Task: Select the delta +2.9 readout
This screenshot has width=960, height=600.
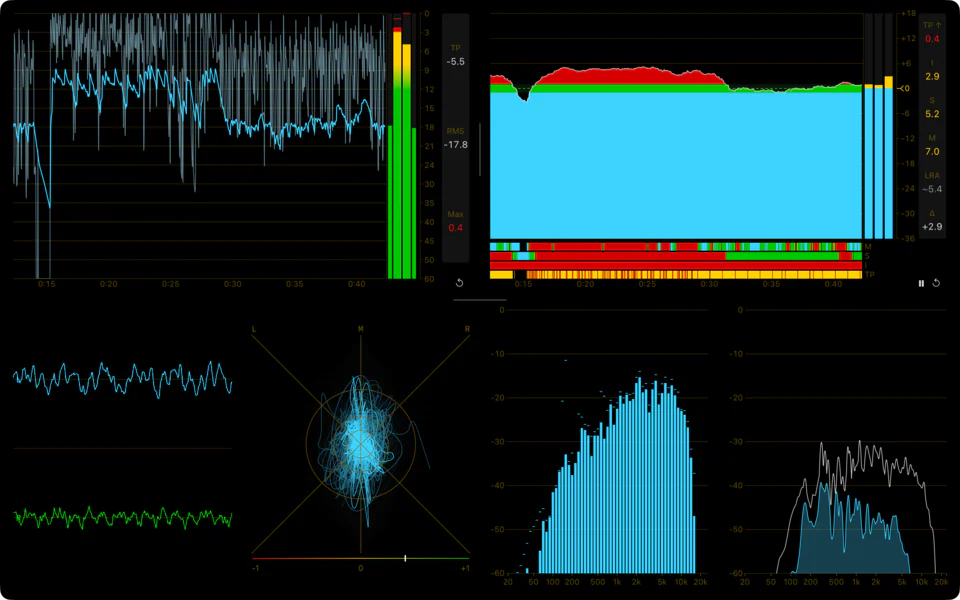Action: [932, 220]
